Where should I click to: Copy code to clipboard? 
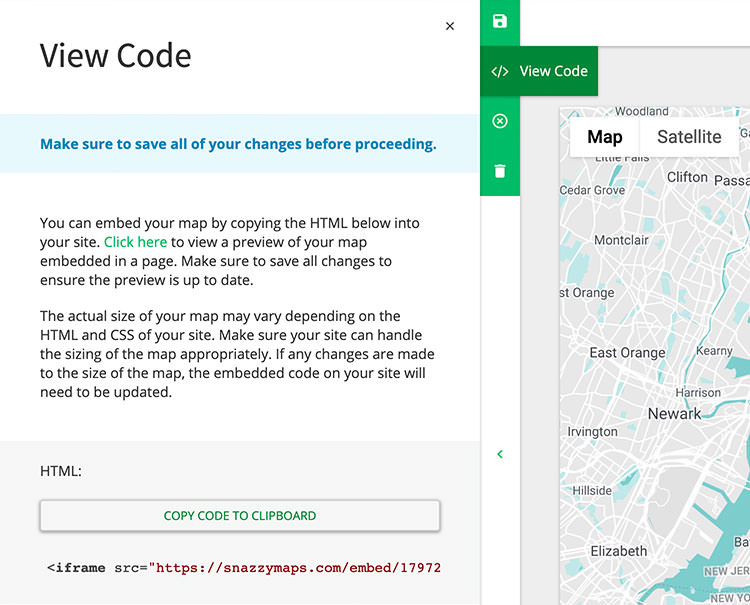(x=240, y=516)
